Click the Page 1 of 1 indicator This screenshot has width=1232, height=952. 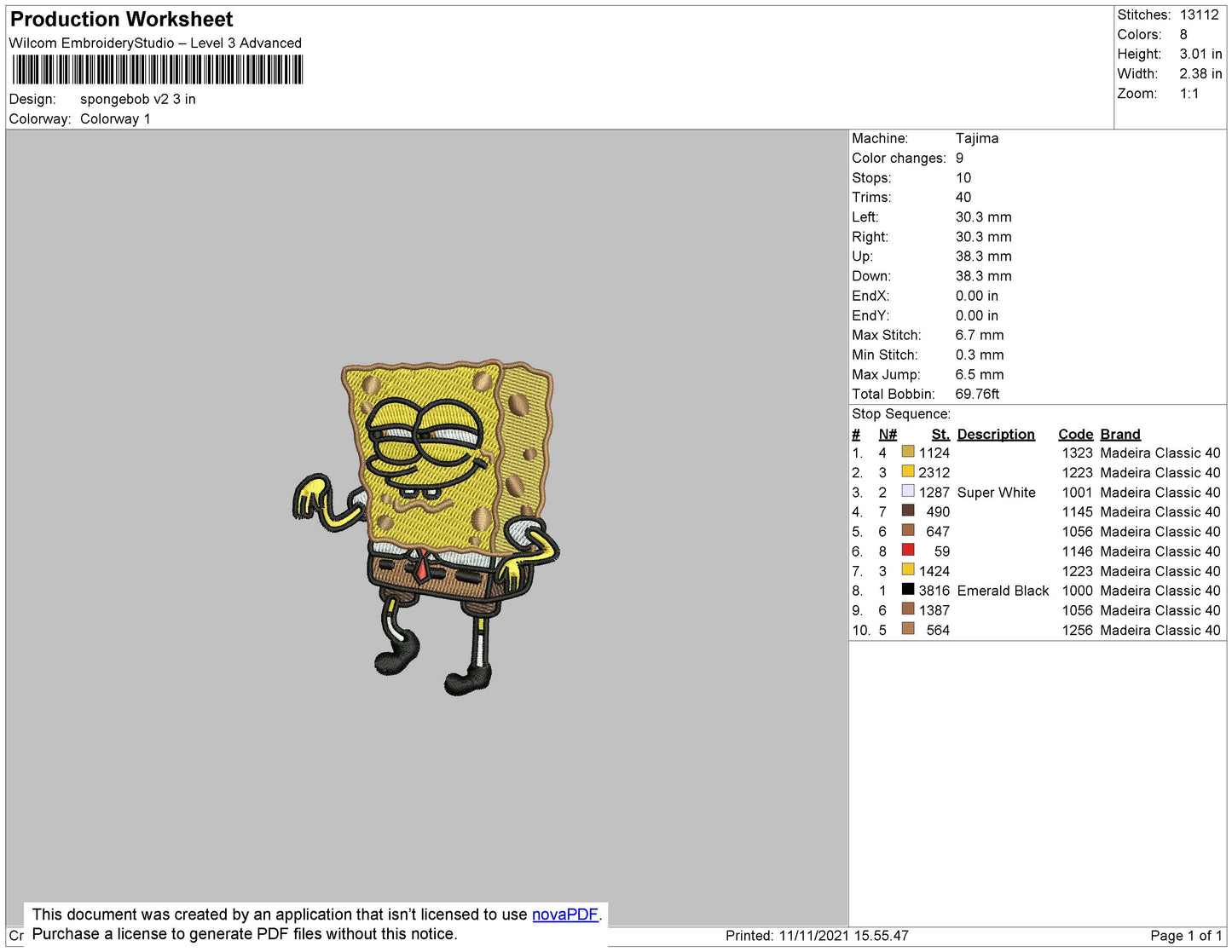[1185, 936]
